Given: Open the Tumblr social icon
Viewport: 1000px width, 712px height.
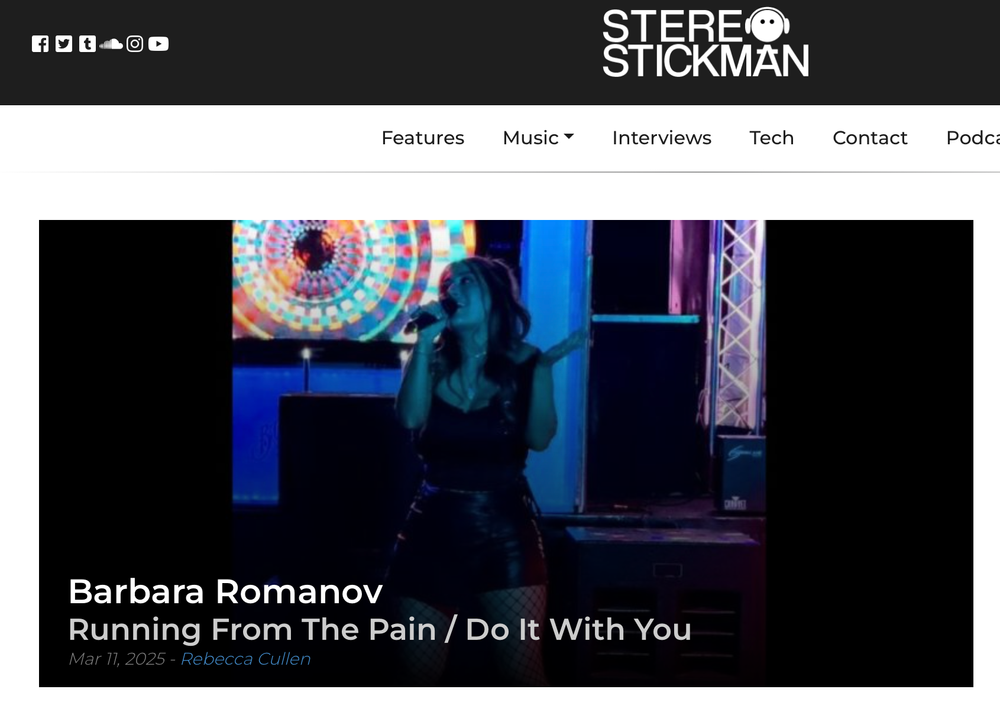Looking at the screenshot, I should 87,44.
